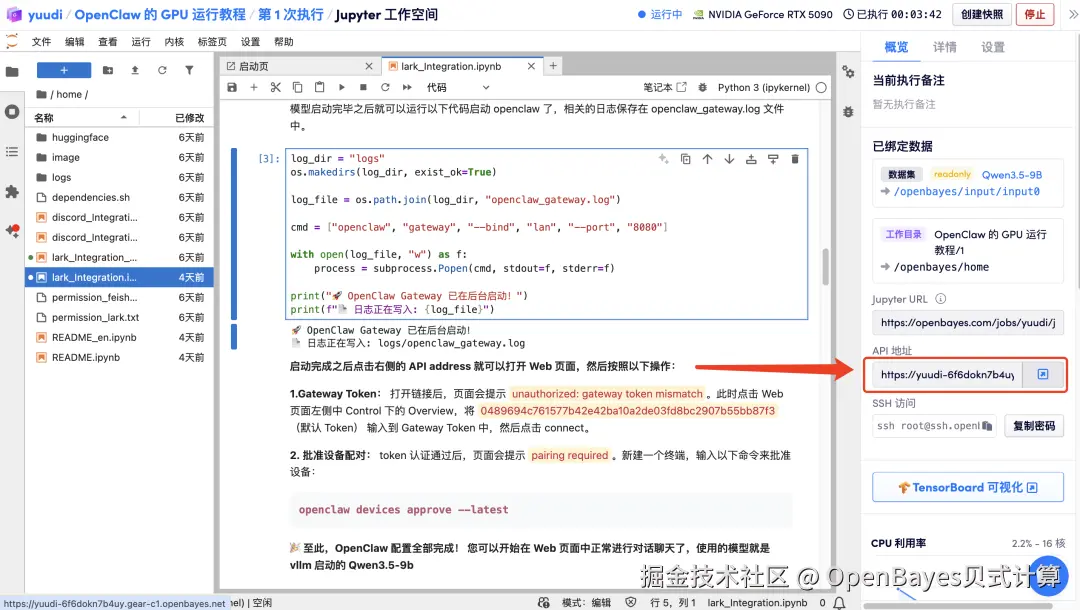
Task: Click the upload files icon
Action: 135,70
